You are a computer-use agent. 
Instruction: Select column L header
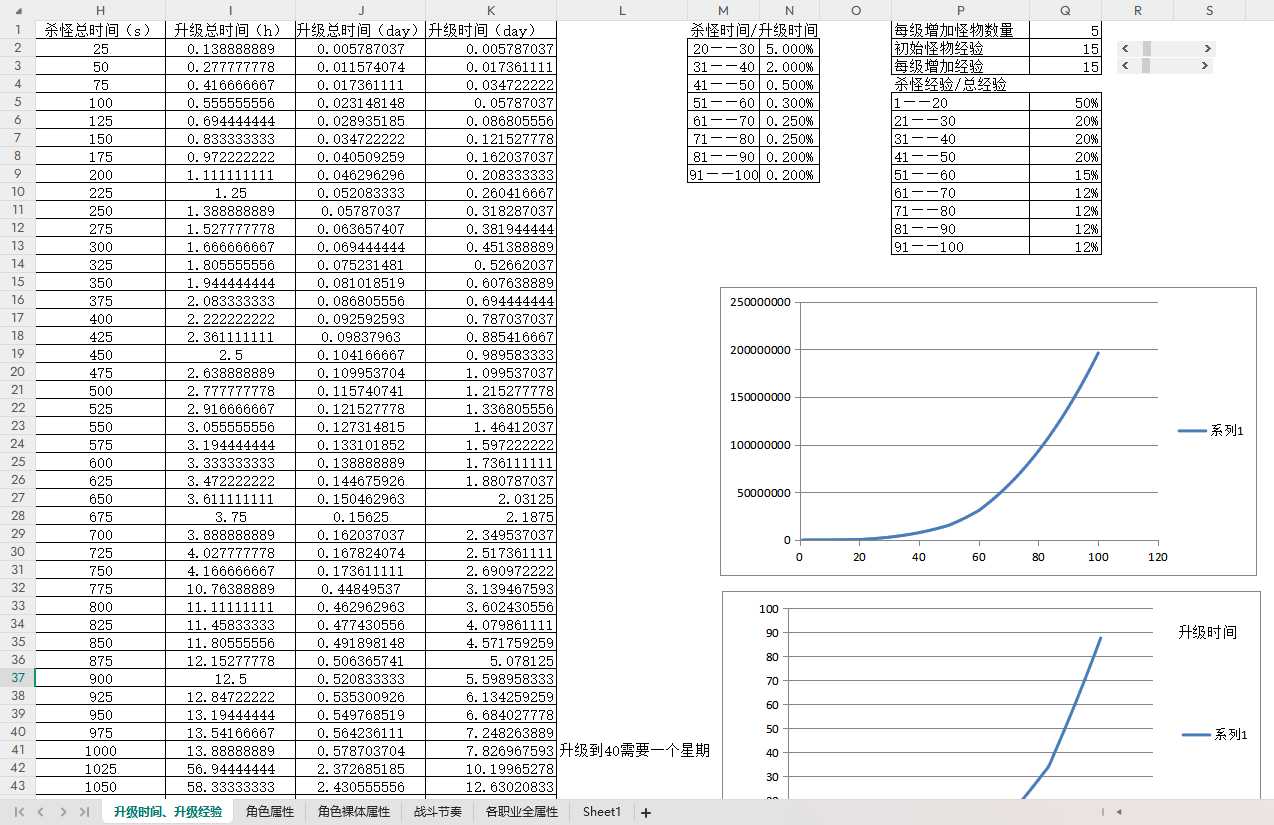622,10
